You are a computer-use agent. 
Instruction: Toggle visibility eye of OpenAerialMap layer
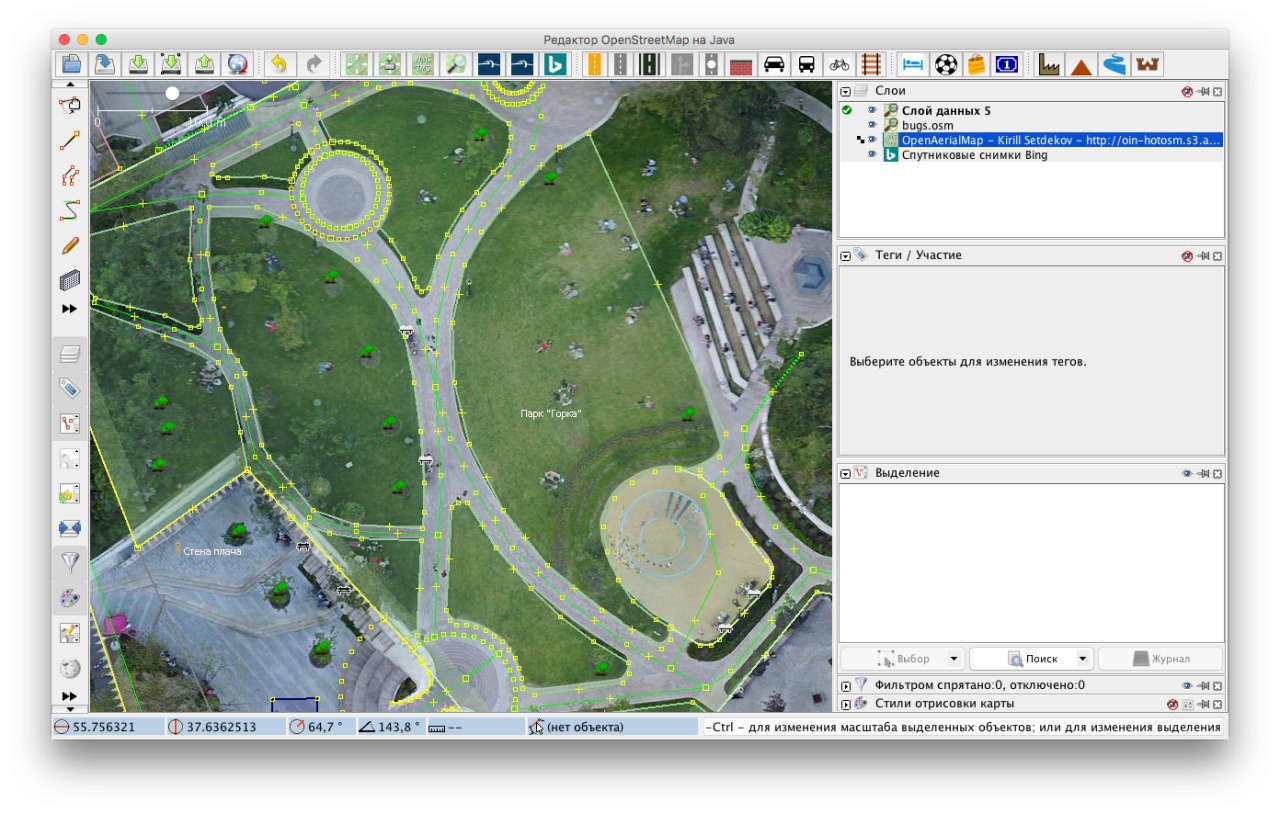click(x=871, y=140)
